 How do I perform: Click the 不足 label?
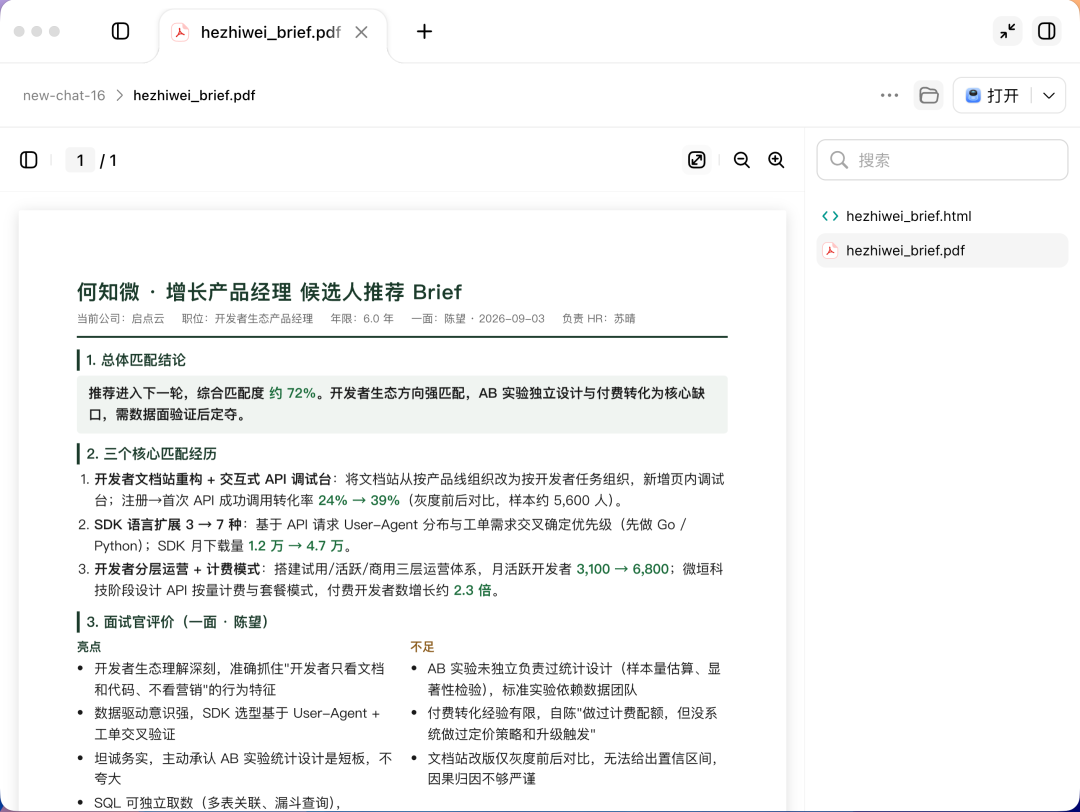(422, 646)
